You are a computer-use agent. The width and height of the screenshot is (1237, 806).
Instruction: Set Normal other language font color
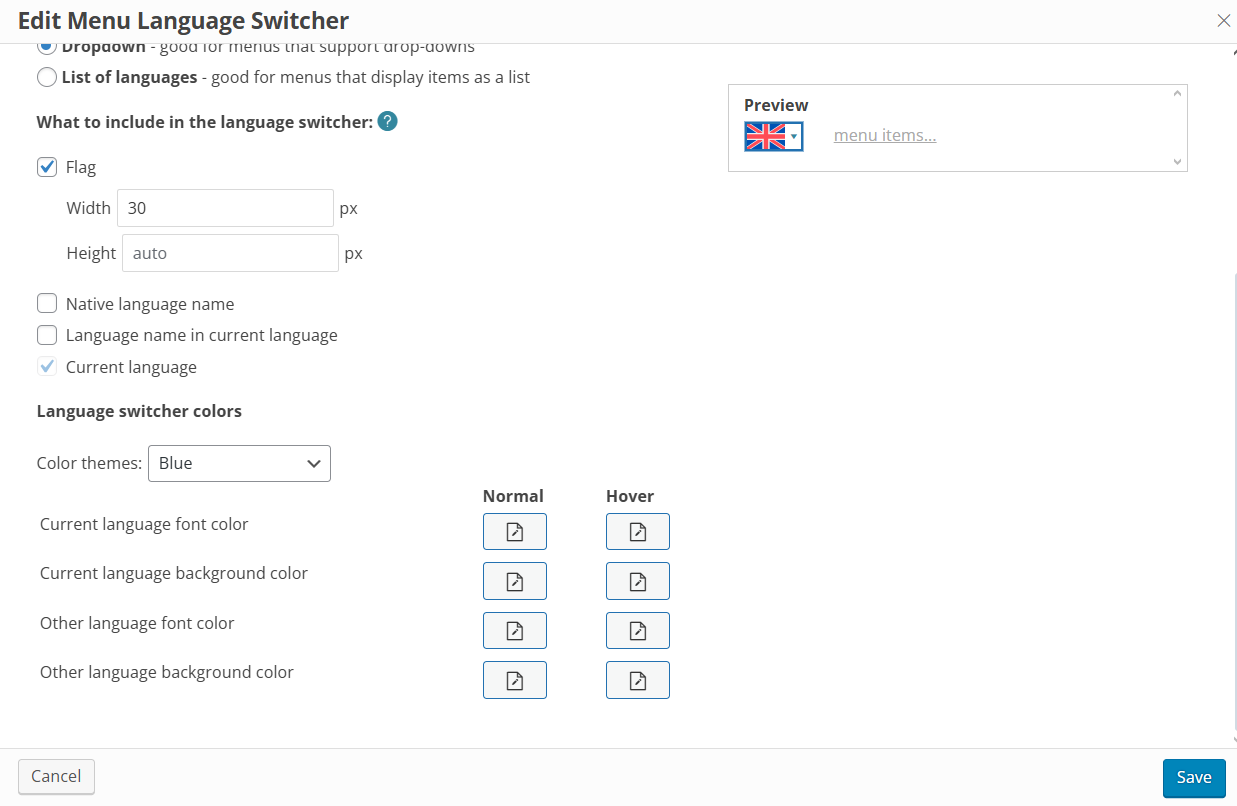point(515,630)
